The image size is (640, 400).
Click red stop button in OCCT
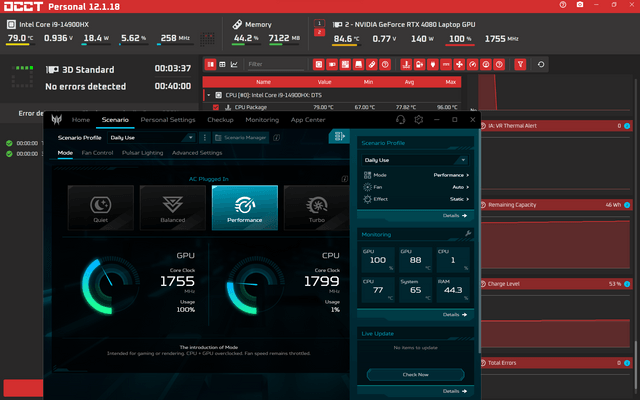point(23,388)
